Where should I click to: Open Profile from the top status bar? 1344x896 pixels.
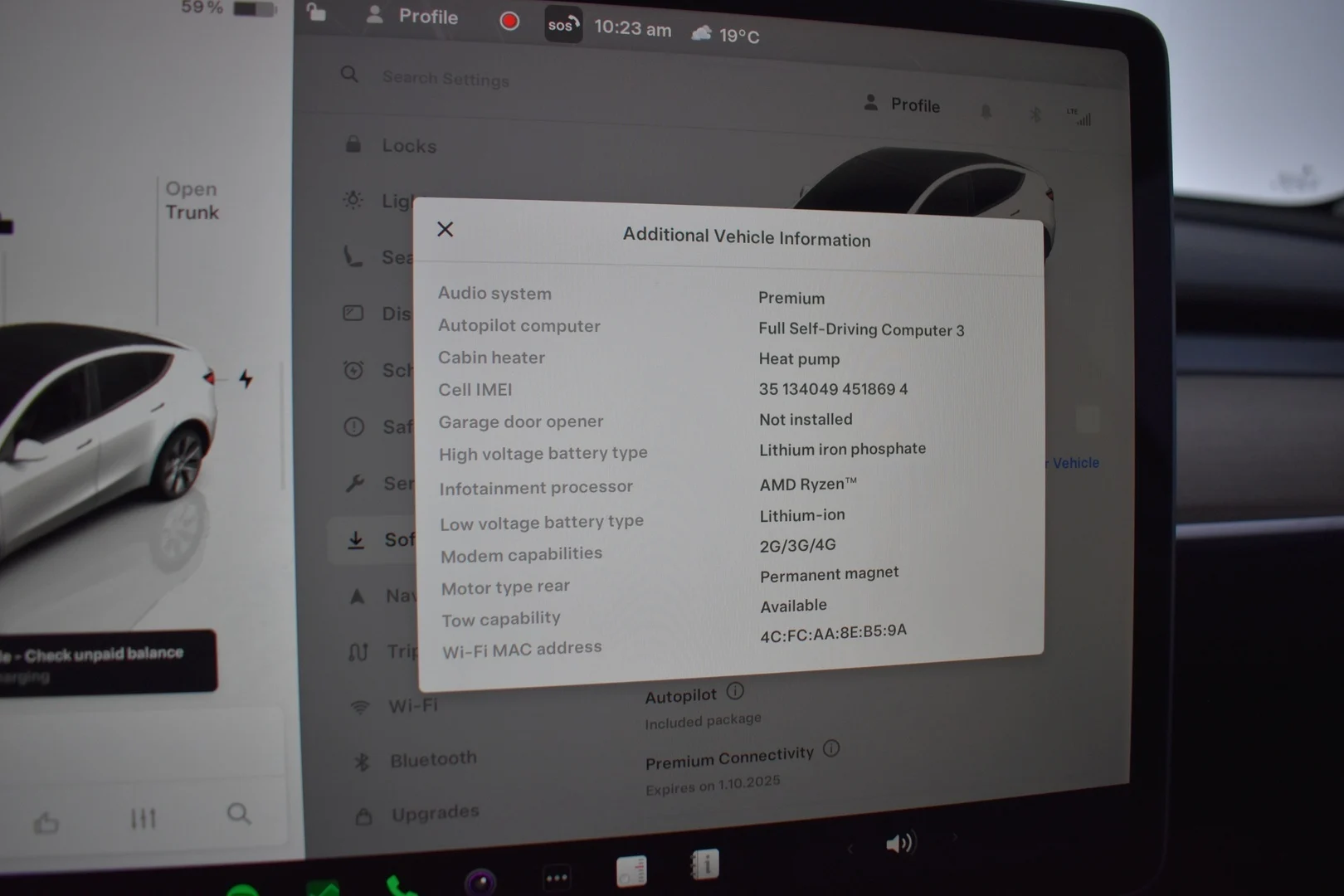(412, 16)
